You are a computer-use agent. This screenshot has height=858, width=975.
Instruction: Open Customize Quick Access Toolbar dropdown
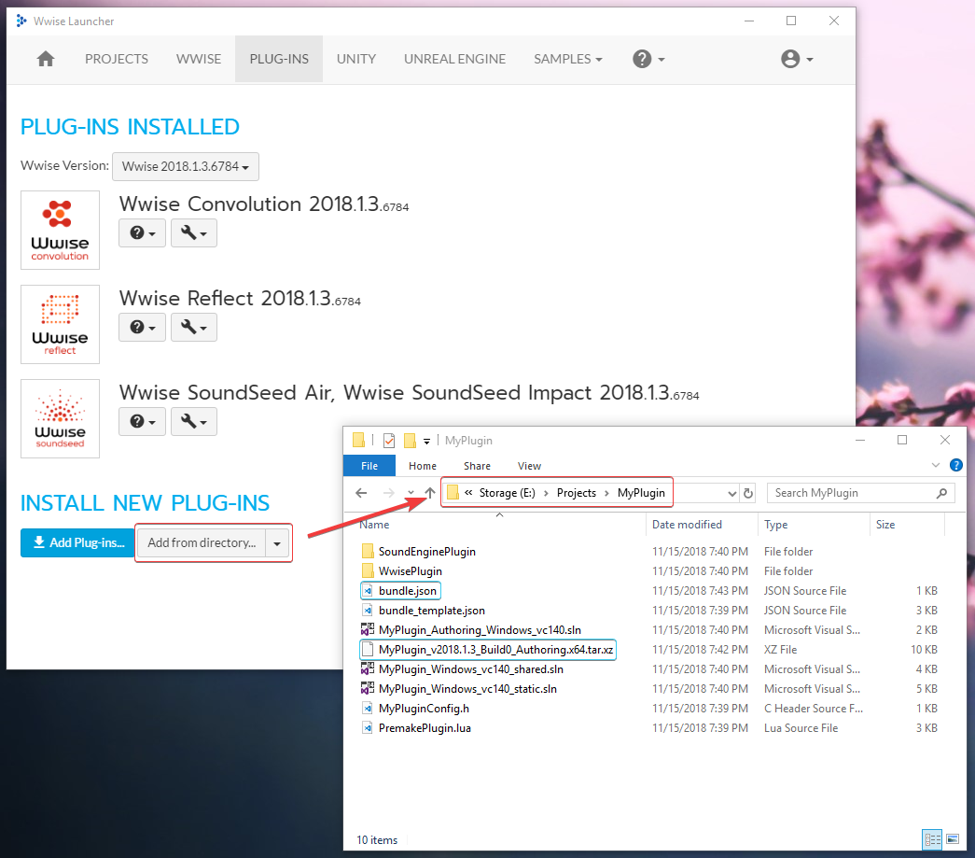coord(427,441)
